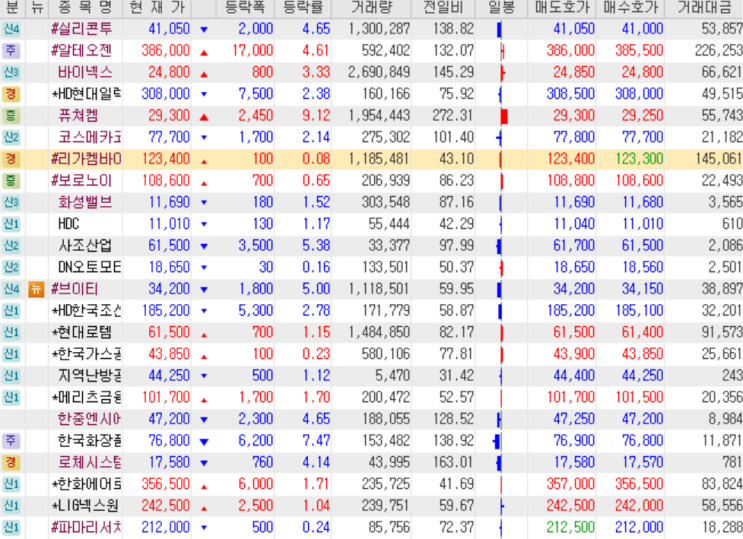Open the orange 뉴 news icon for #브이티
The height and width of the screenshot is (539, 743).
click(x=36, y=289)
